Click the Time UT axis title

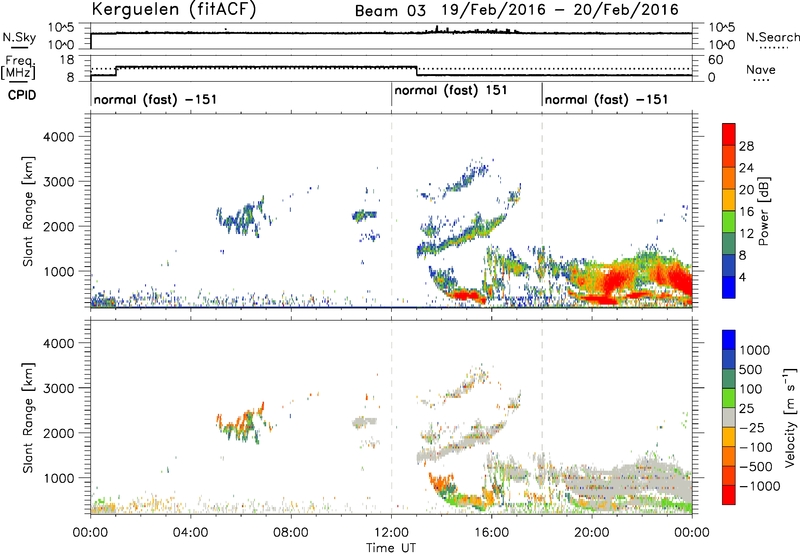(x=391, y=548)
